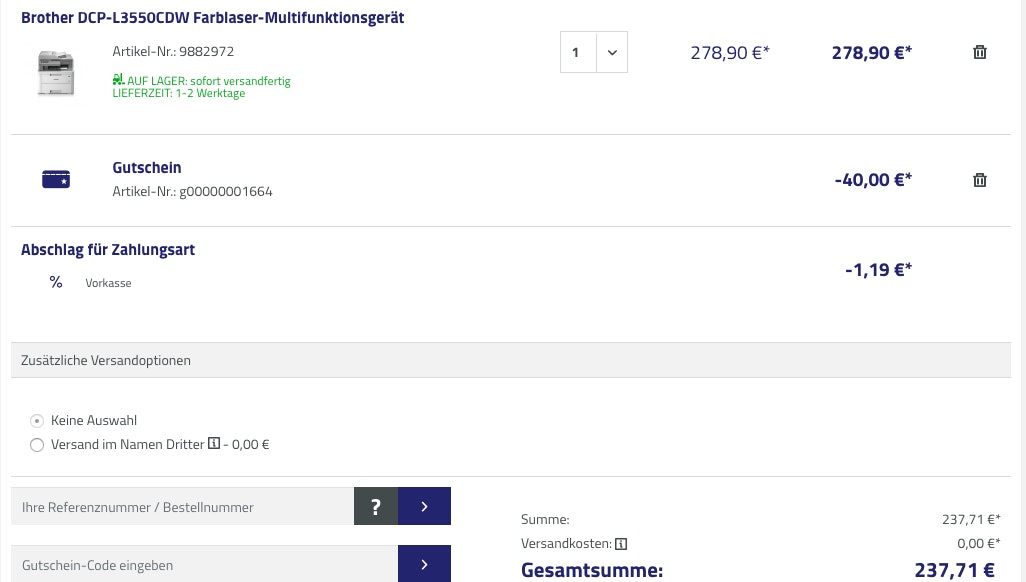The image size is (1026, 582).
Task: Click the Brother printer thumbnail image
Action: (x=56, y=72)
